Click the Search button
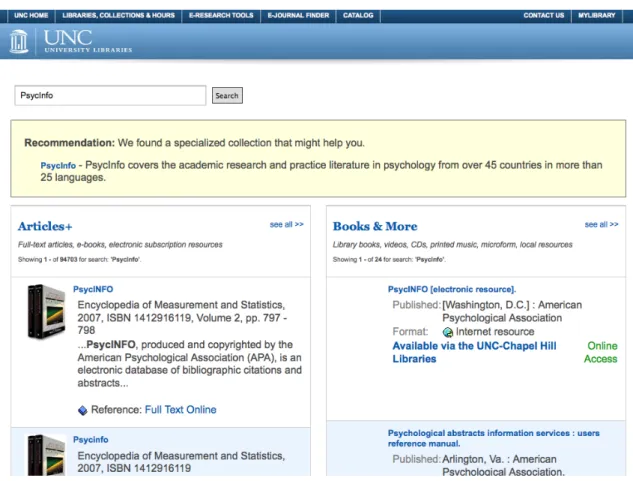Screen dimensions: 633x481 point(227,95)
